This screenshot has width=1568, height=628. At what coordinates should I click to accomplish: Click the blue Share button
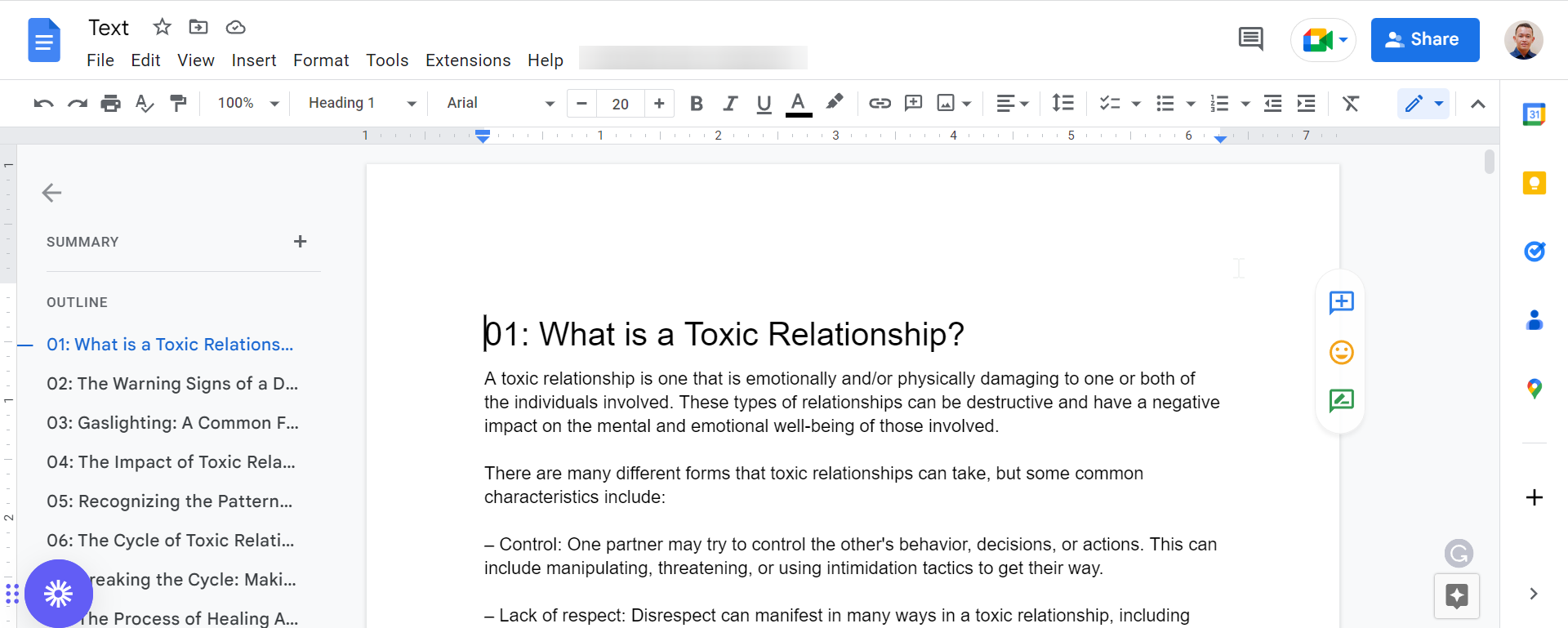[x=1425, y=39]
